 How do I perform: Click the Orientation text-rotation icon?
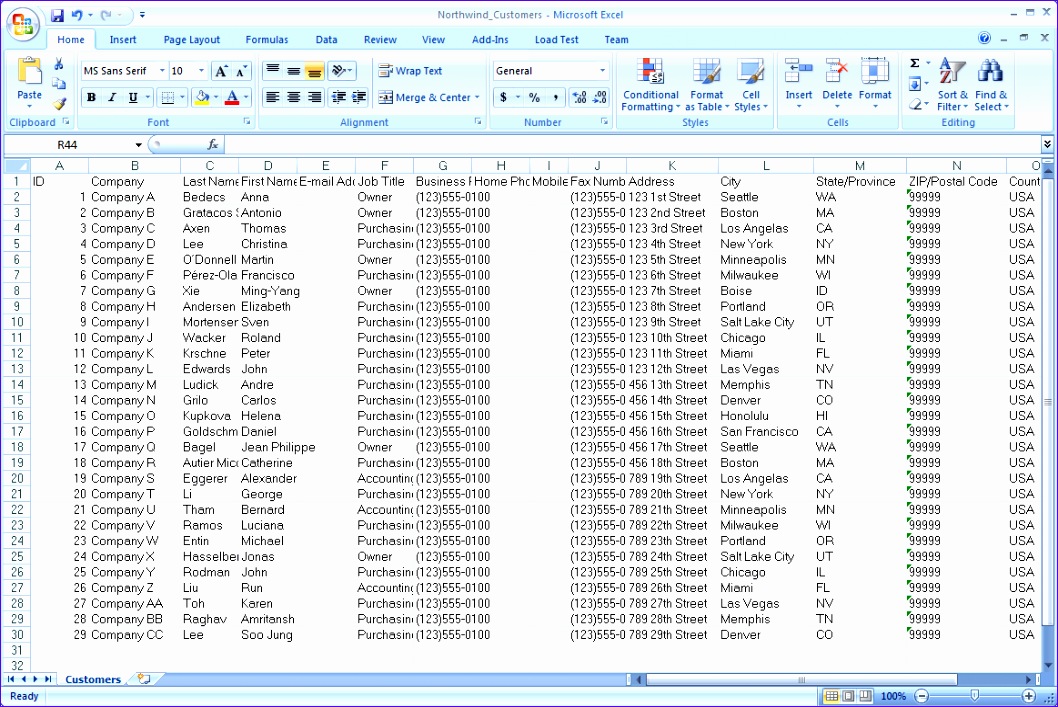[x=340, y=71]
